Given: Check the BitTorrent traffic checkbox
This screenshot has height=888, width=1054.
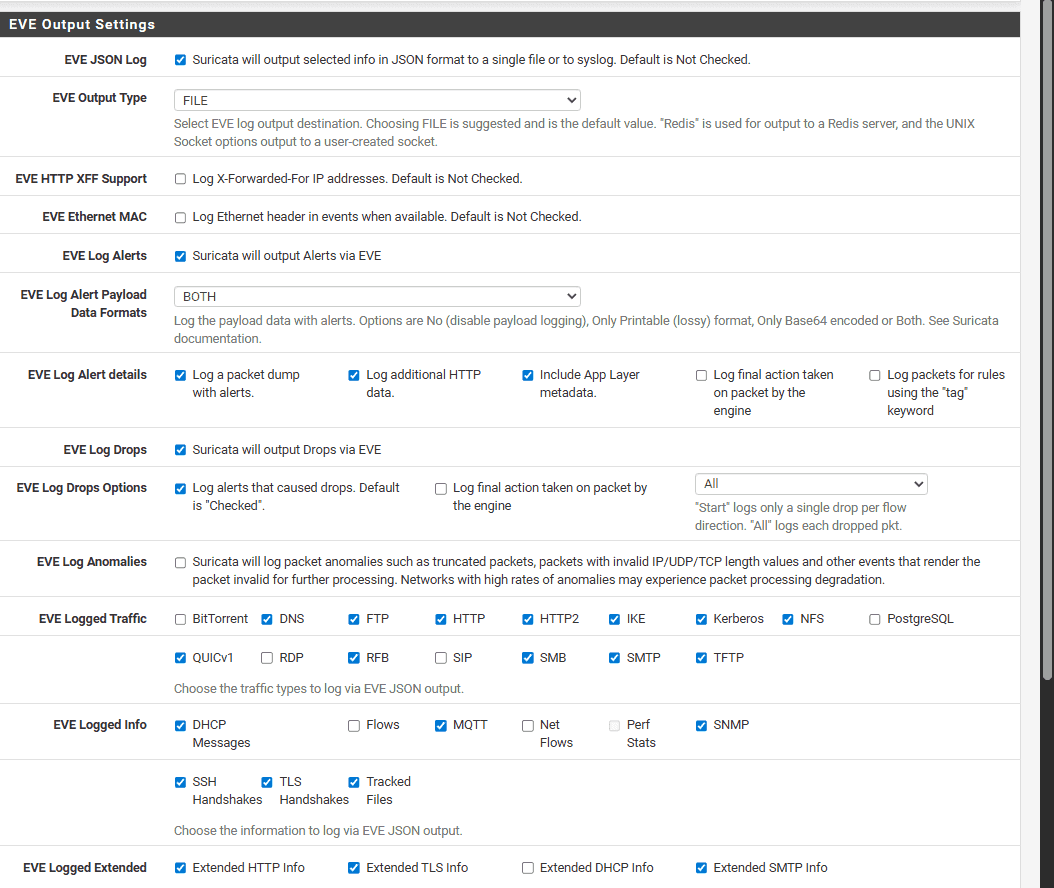Looking at the screenshot, I should click(x=180, y=619).
